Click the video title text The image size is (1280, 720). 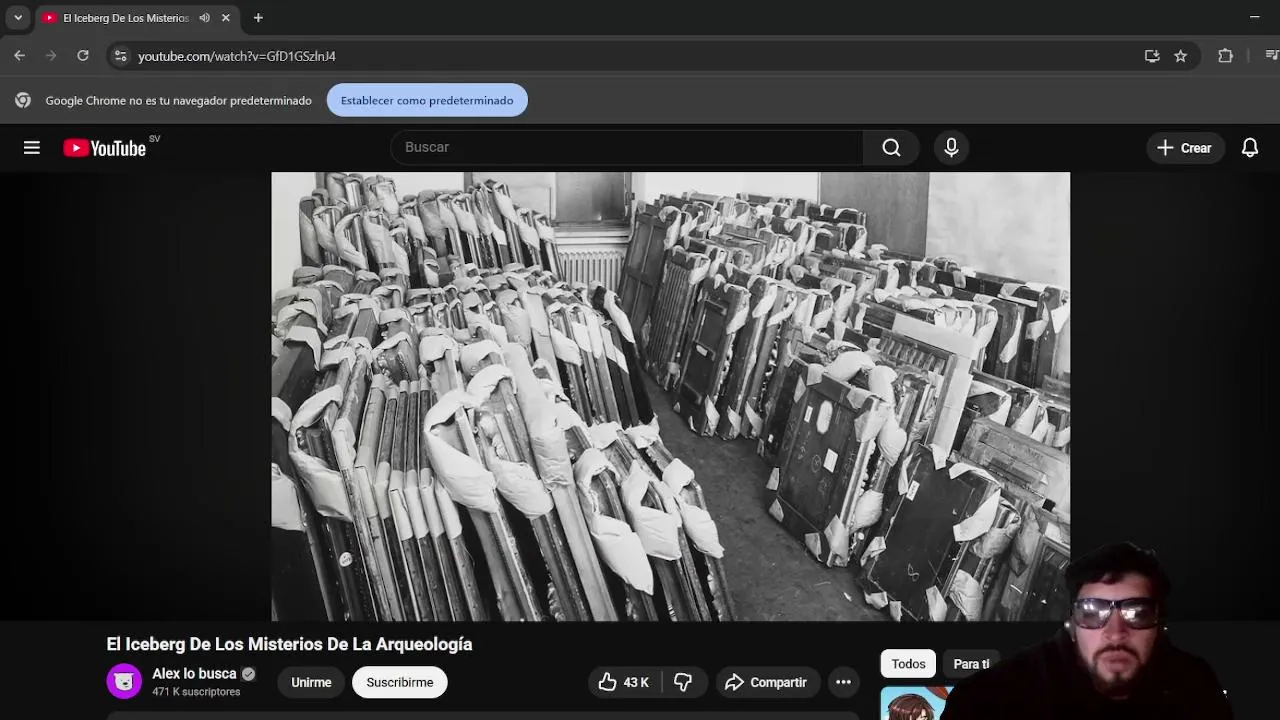289,644
